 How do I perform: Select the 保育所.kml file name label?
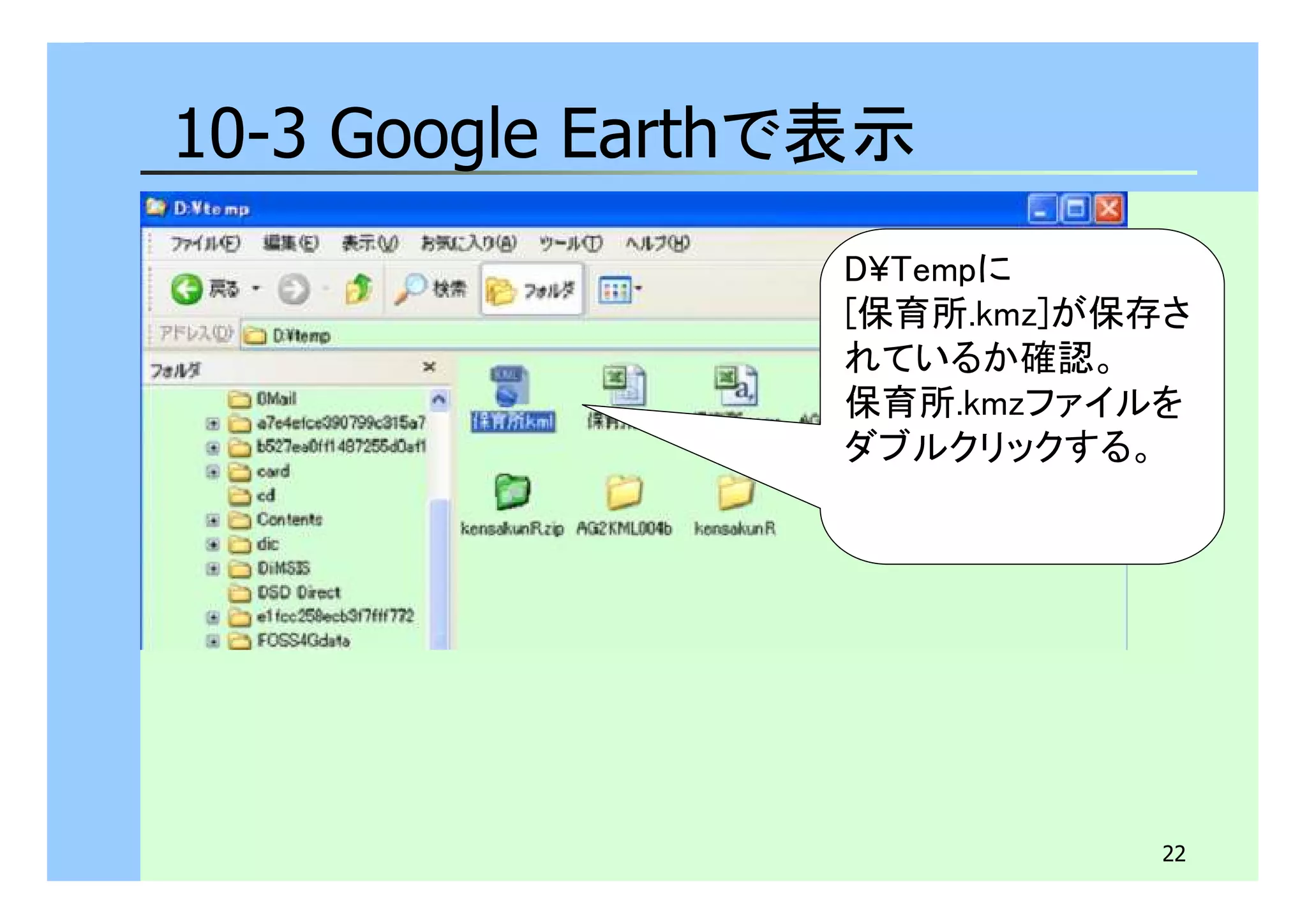tap(513, 421)
